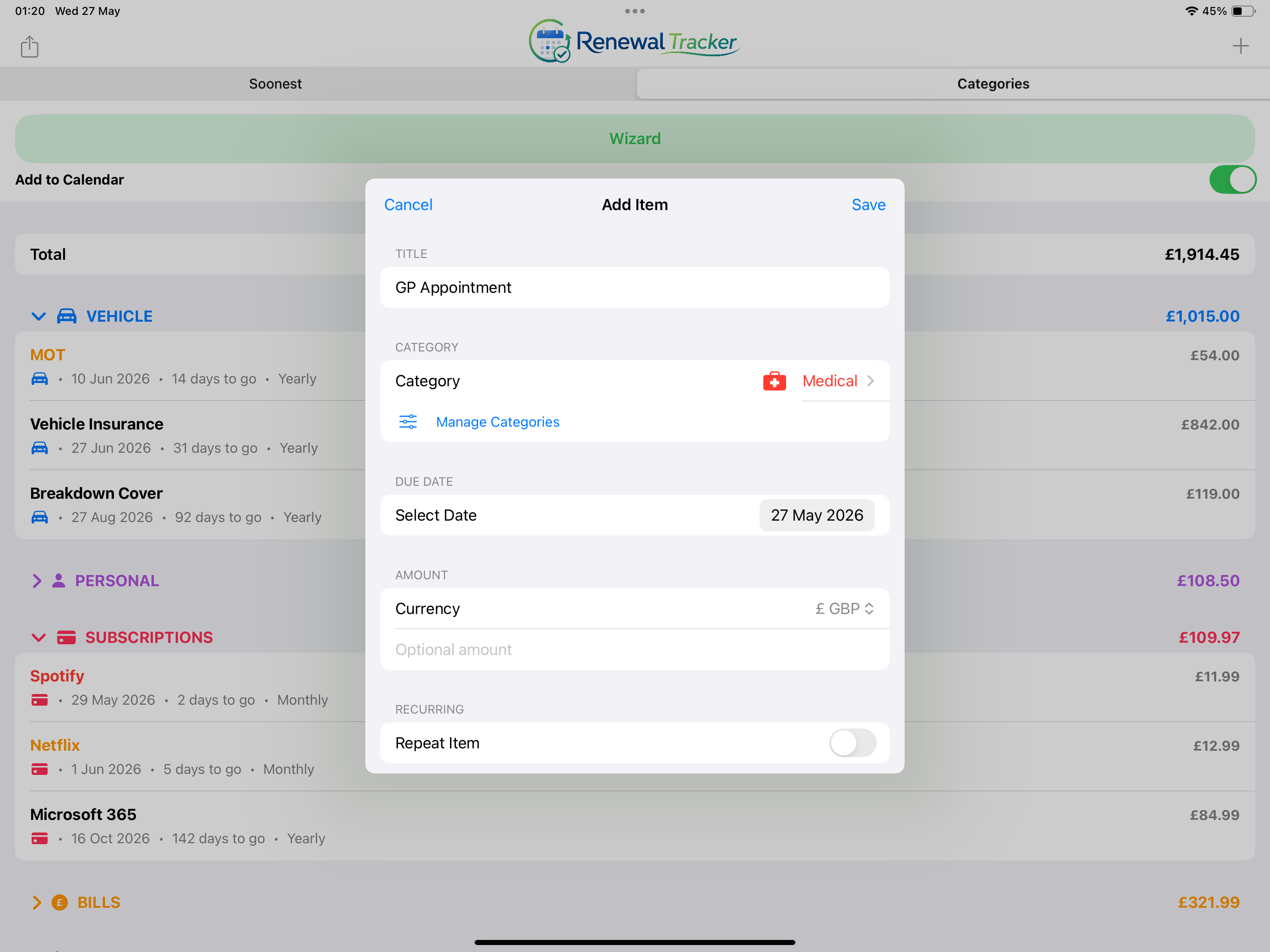Collapse the Subscriptions section chevron

(x=39, y=637)
